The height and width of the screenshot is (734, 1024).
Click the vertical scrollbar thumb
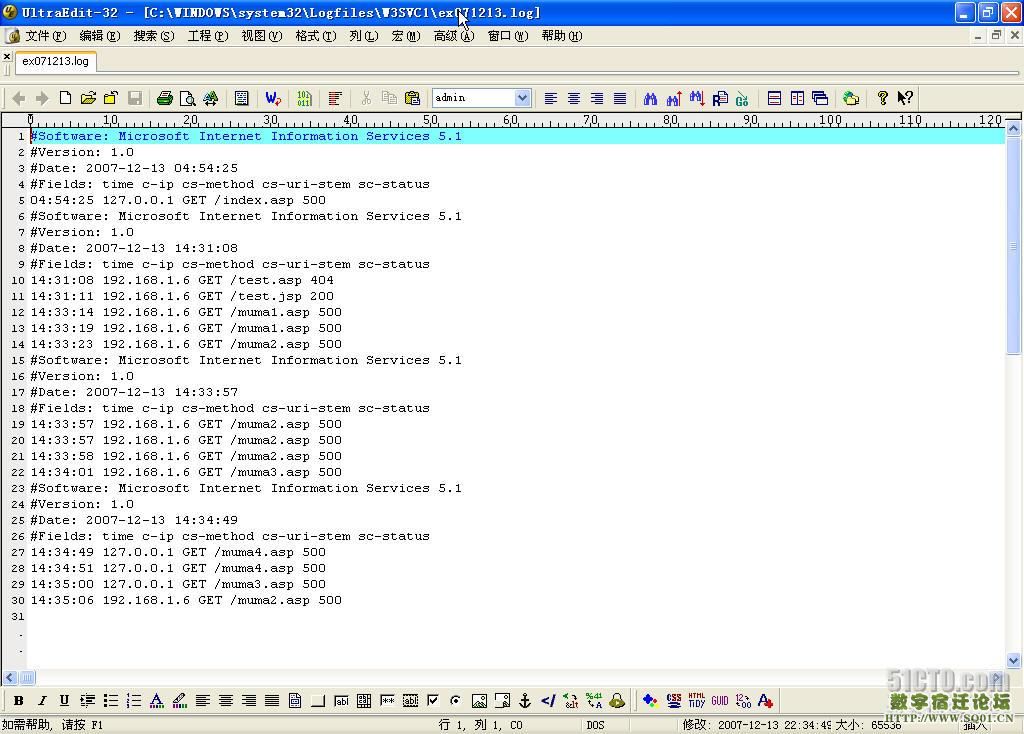(1014, 246)
